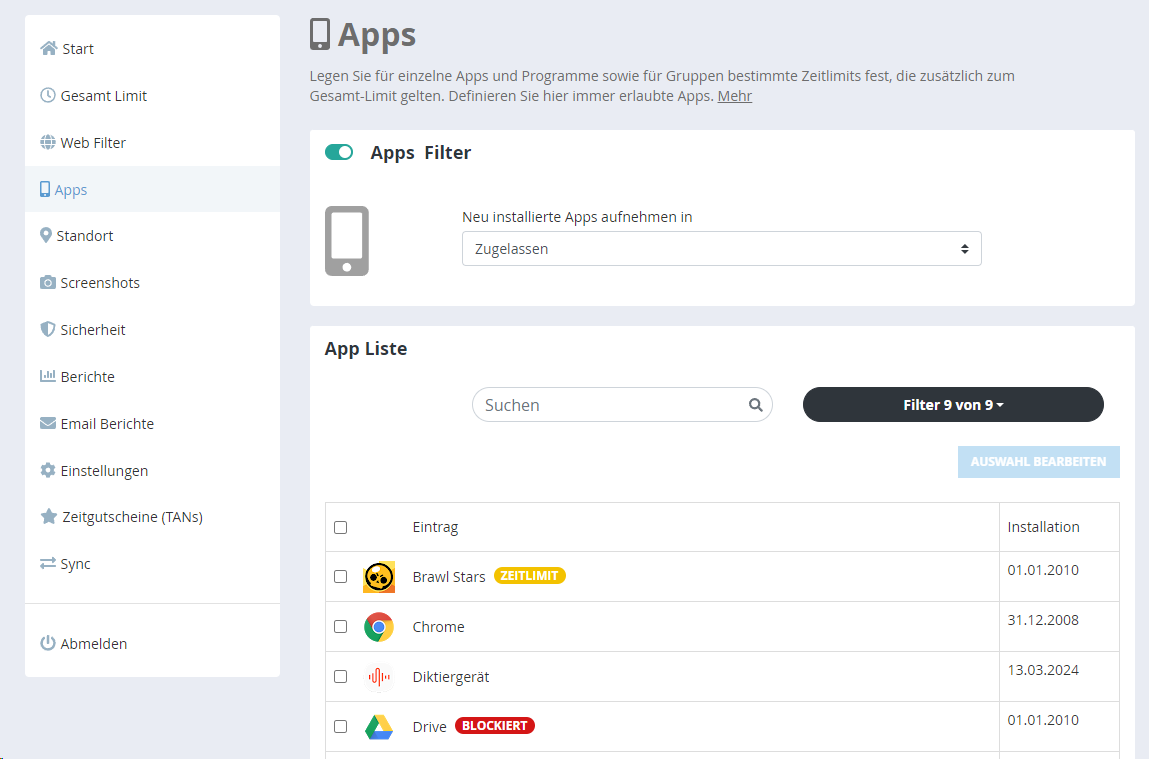Click the App Liste heading
This screenshot has height=759, width=1149.
pyautogui.click(x=366, y=349)
